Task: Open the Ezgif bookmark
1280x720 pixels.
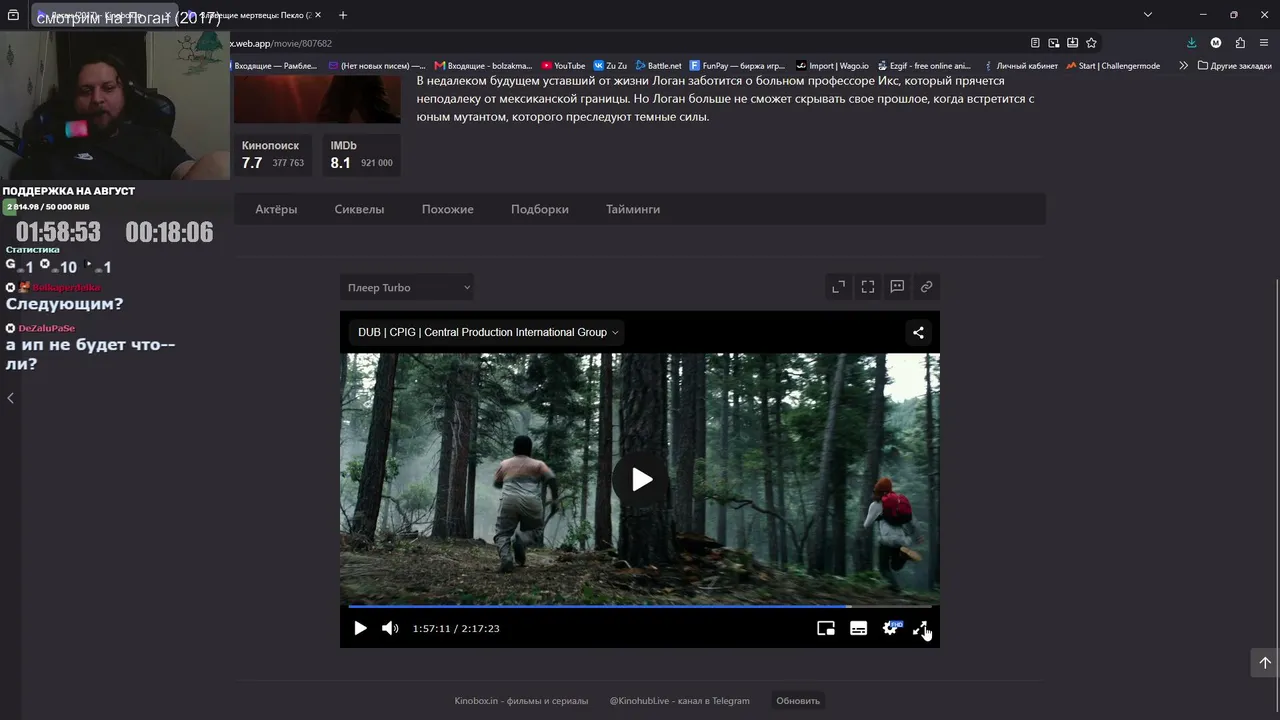Action: pyautogui.click(x=924, y=66)
